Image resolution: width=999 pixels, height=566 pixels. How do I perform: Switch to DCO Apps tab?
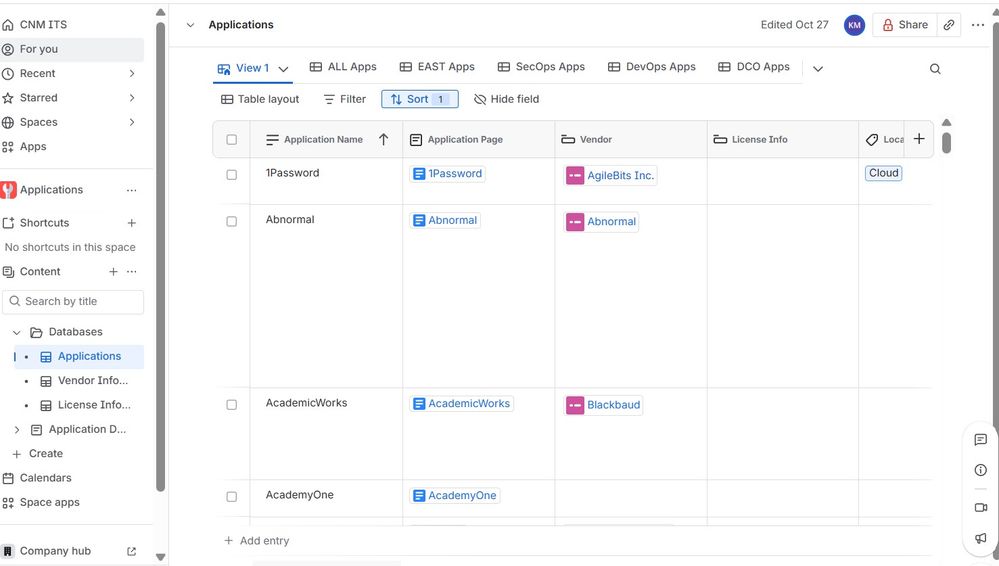tap(754, 67)
